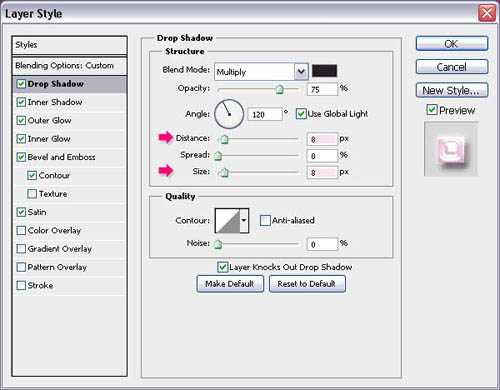Click the Noise slider handle
This screenshot has width=500, height=390.
pos(218,244)
